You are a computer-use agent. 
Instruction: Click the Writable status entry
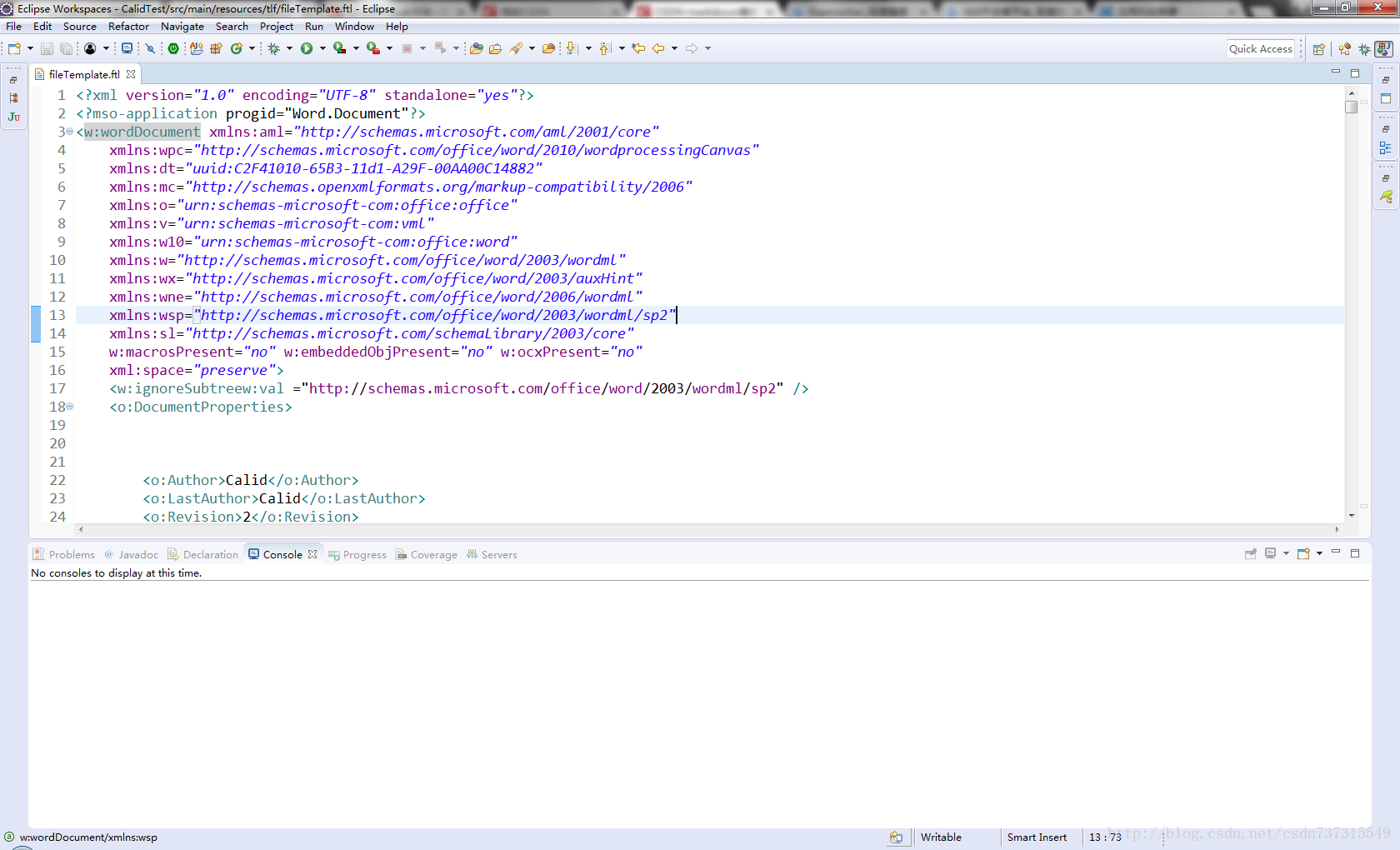click(x=941, y=837)
